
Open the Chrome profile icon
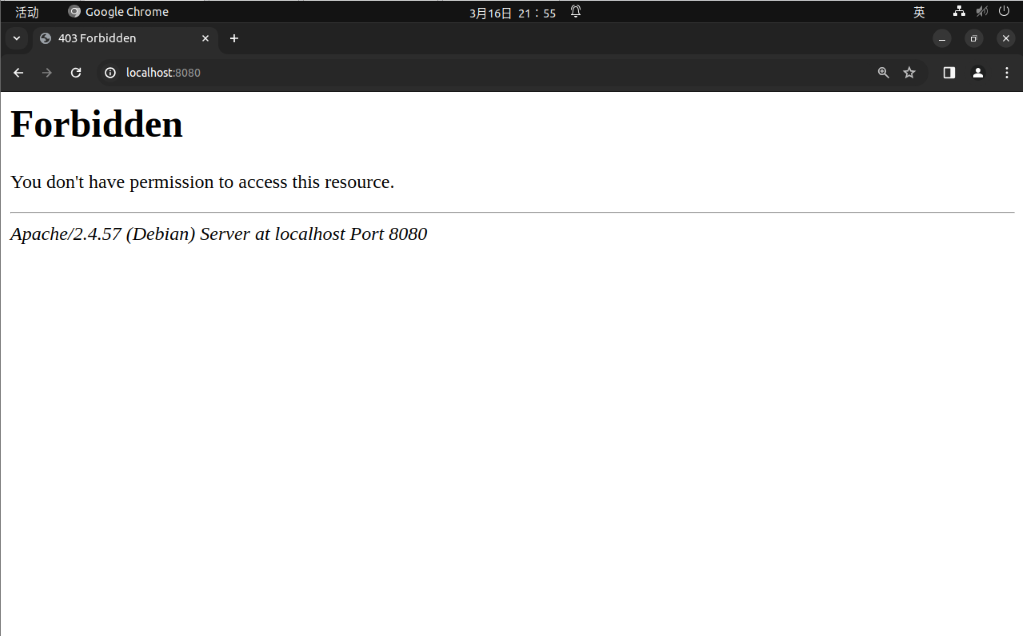click(978, 73)
